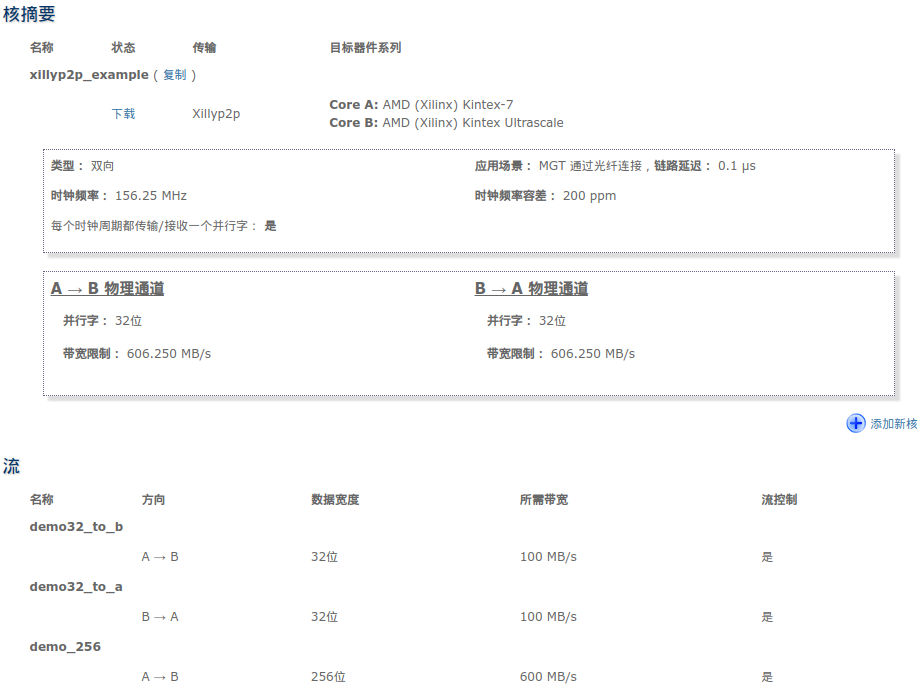Click the 方向 column header

(153, 499)
